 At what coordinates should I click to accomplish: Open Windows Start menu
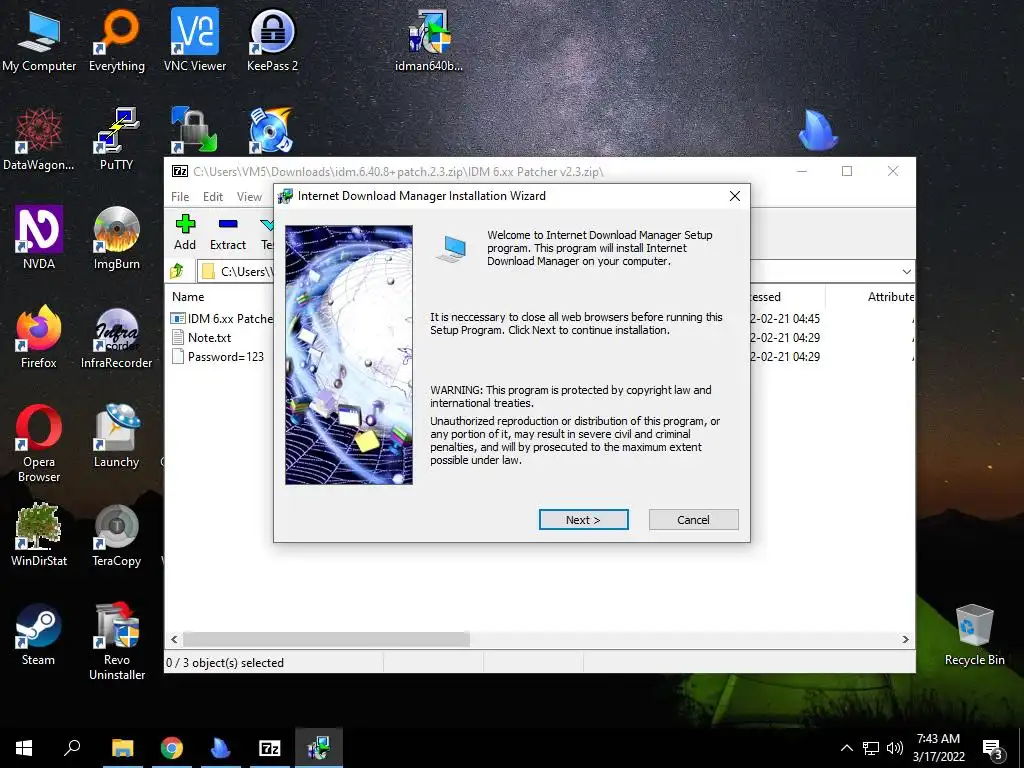point(24,748)
